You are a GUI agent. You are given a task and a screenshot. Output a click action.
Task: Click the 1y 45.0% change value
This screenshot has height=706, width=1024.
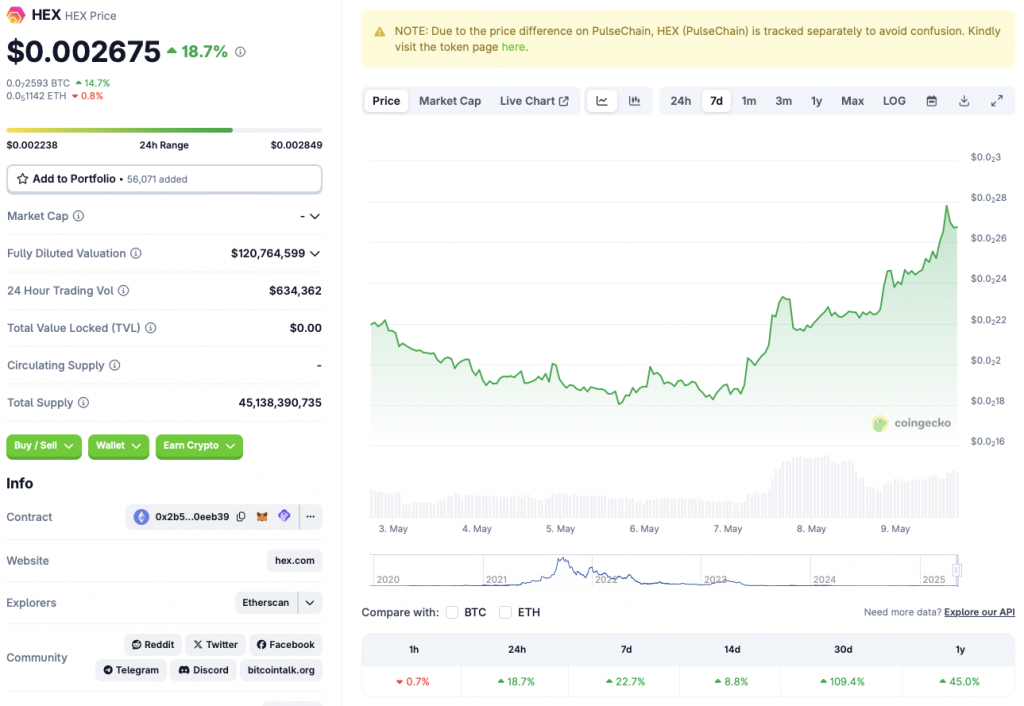(959, 681)
